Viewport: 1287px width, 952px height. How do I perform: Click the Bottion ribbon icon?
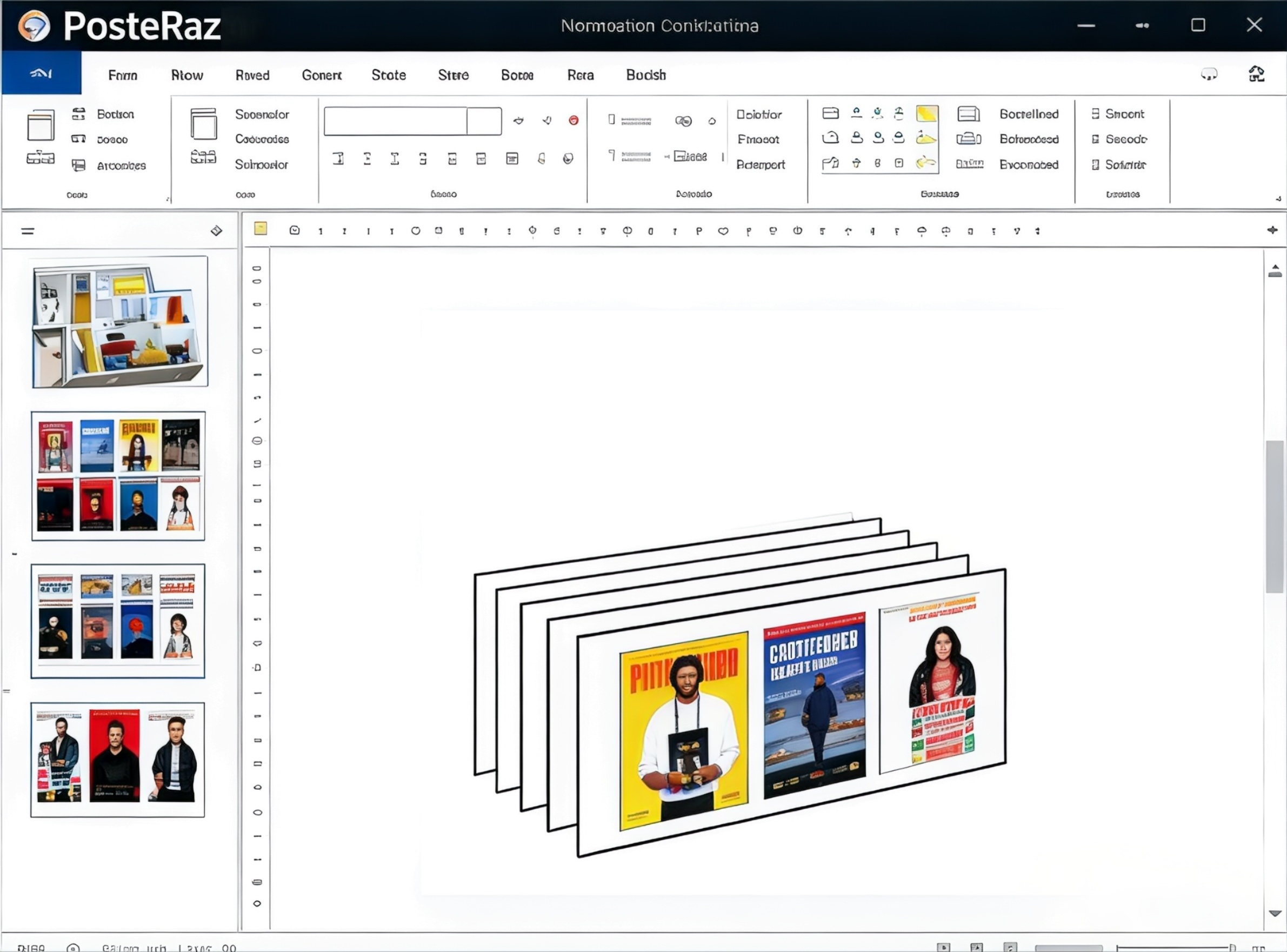[78, 114]
